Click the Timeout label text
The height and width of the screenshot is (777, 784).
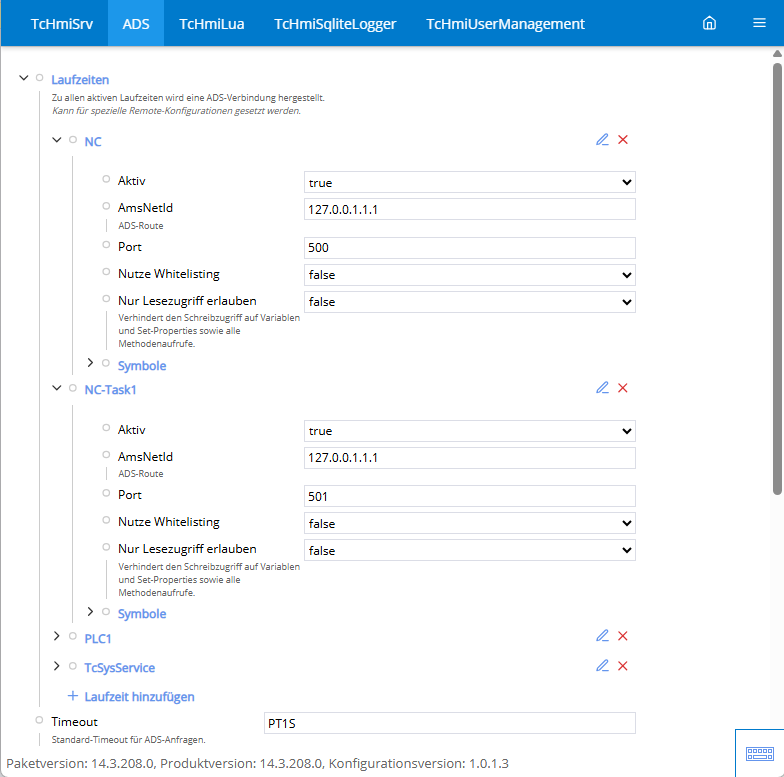pyautogui.click(x=74, y=722)
